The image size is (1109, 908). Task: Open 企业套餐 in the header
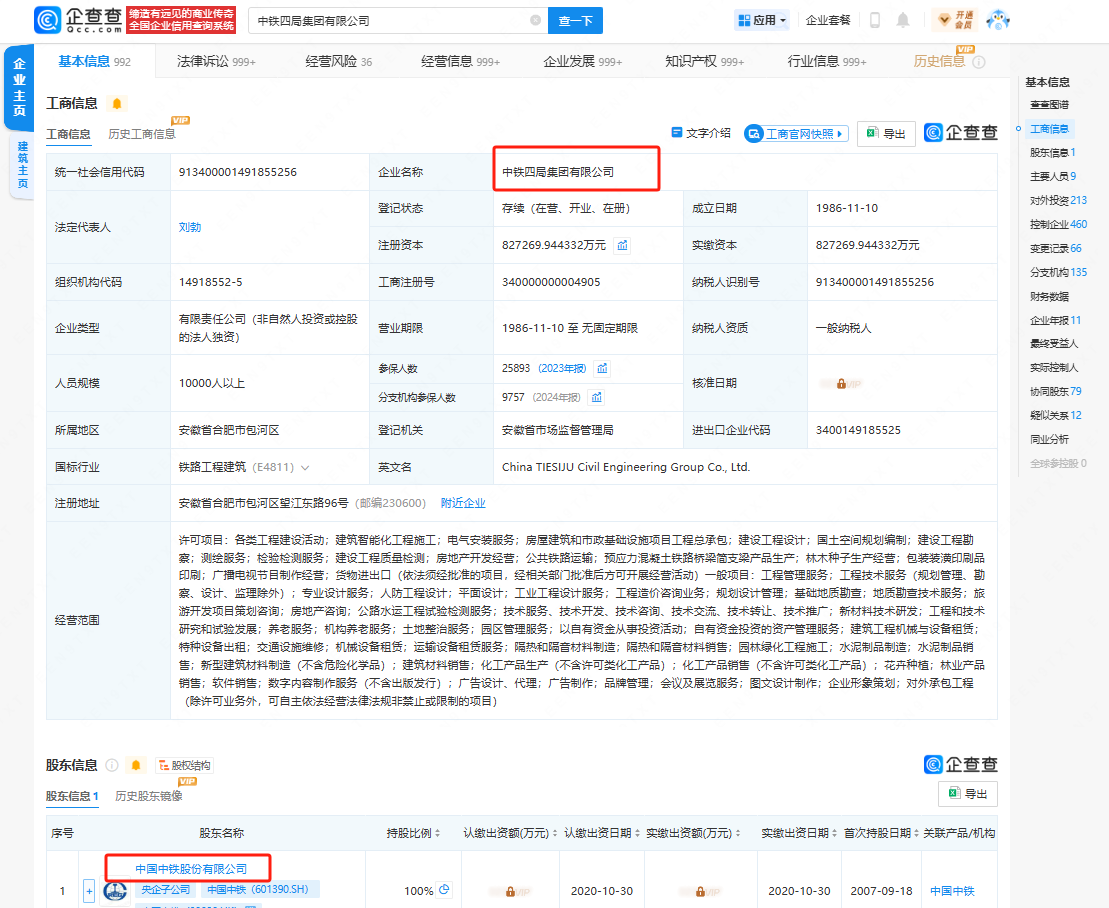[828, 21]
